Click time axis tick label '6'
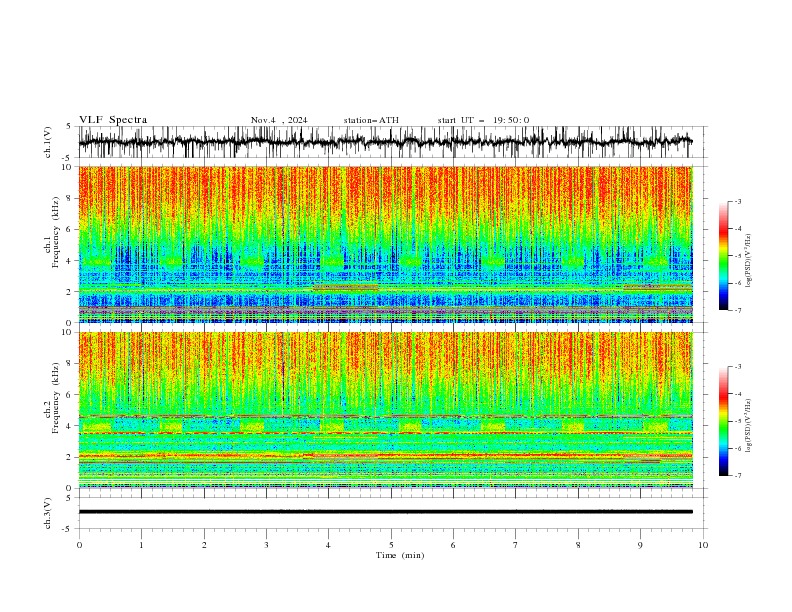The height and width of the screenshot is (612, 792). (x=453, y=545)
